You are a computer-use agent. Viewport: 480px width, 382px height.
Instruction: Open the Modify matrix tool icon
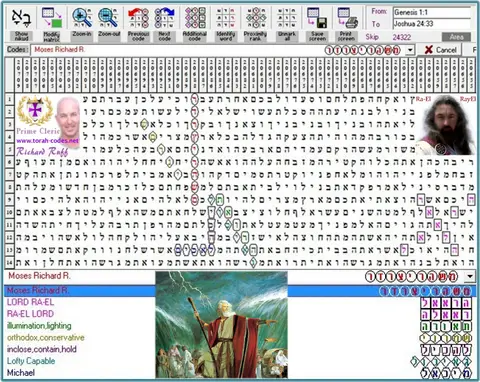52,17
